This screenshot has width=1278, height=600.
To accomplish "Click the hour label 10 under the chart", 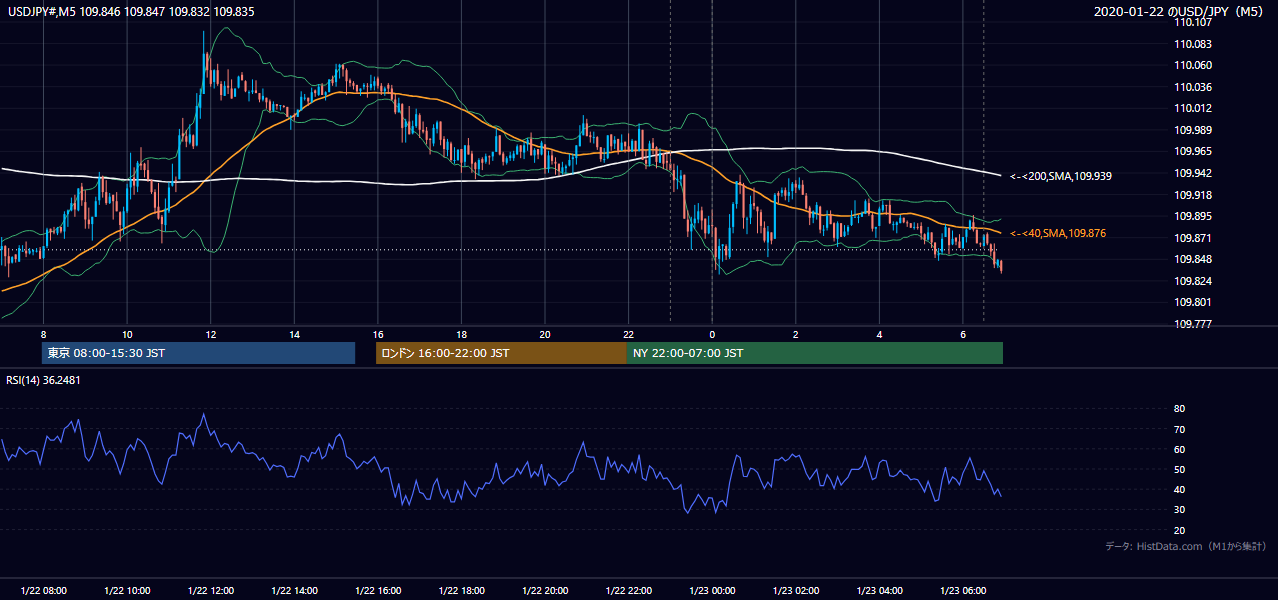I will [127, 334].
